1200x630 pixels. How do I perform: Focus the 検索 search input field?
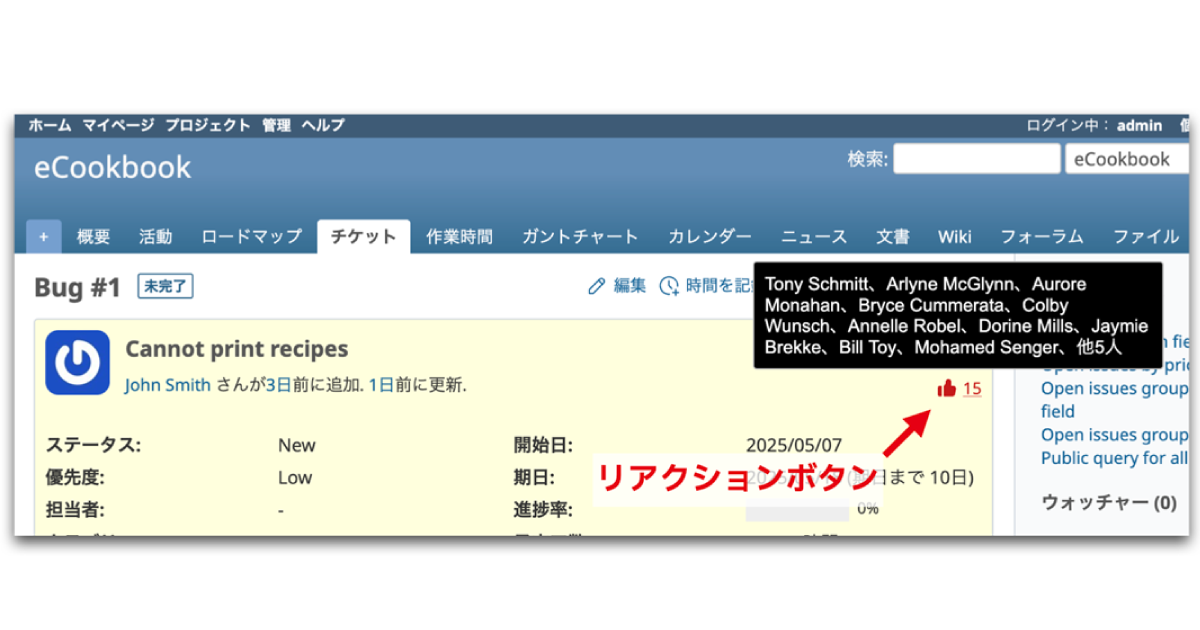pyautogui.click(x=976, y=159)
